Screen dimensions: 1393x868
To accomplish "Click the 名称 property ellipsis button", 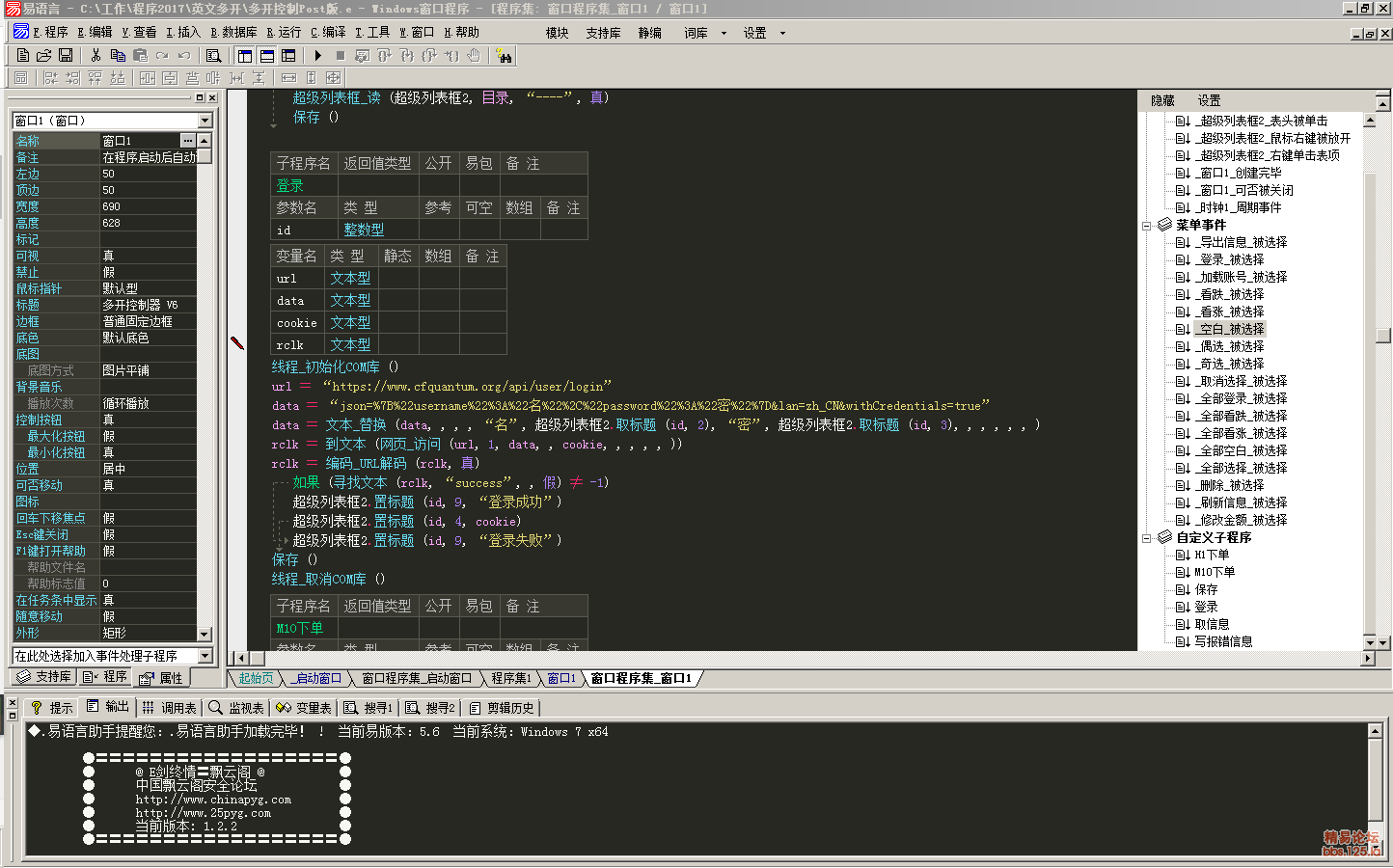I will pyautogui.click(x=188, y=141).
